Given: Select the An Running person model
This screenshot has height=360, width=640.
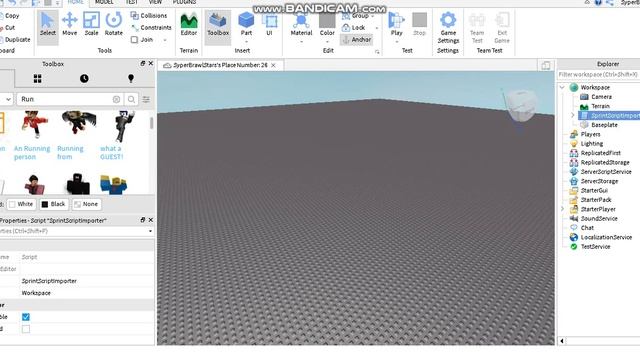Looking at the screenshot, I should pyautogui.click(x=32, y=135).
